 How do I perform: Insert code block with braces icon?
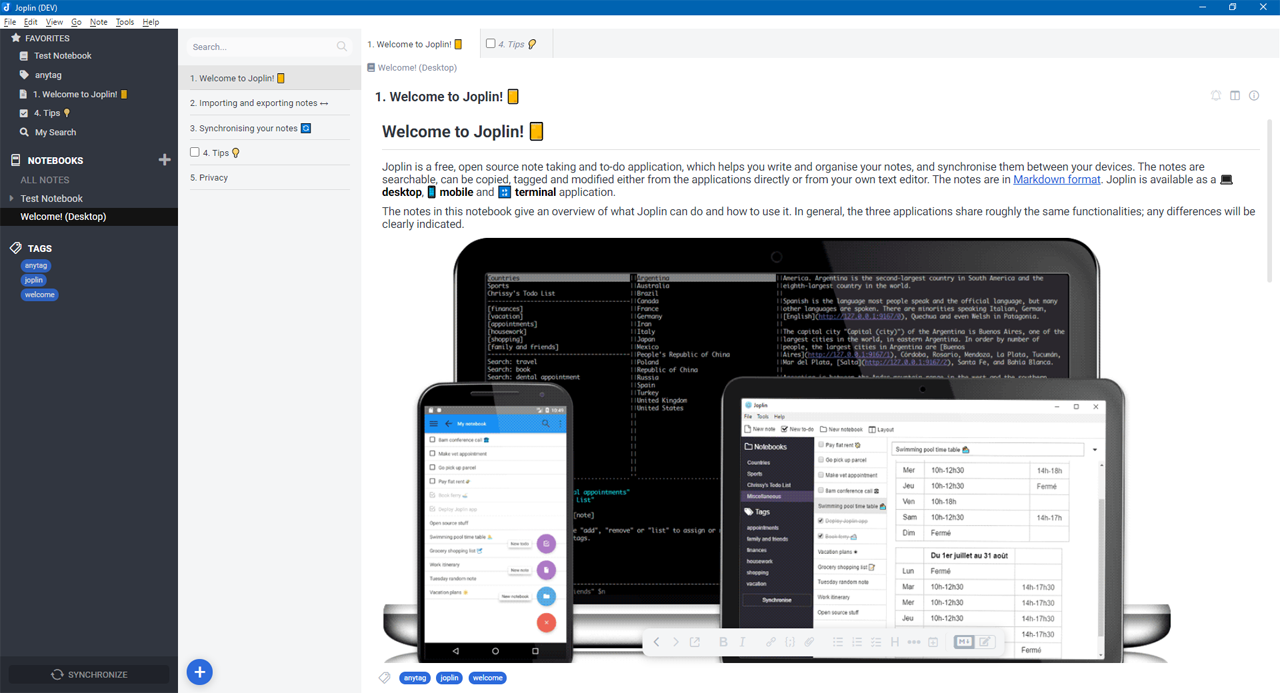pyautogui.click(x=790, y=642)
